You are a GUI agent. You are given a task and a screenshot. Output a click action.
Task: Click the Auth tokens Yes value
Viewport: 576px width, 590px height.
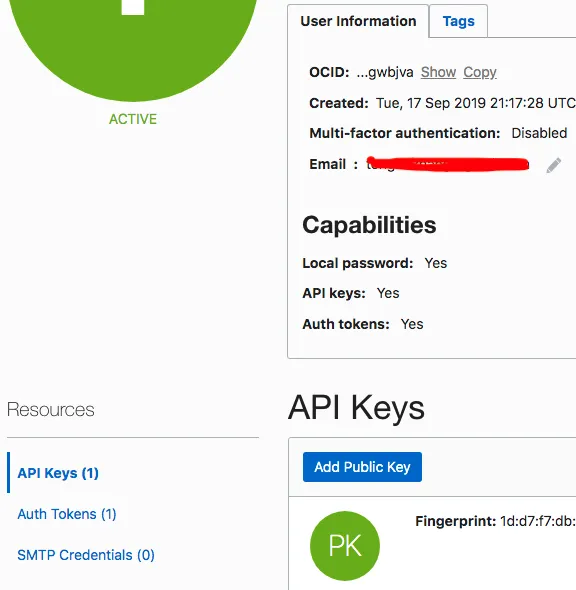(x=412, y=324)
